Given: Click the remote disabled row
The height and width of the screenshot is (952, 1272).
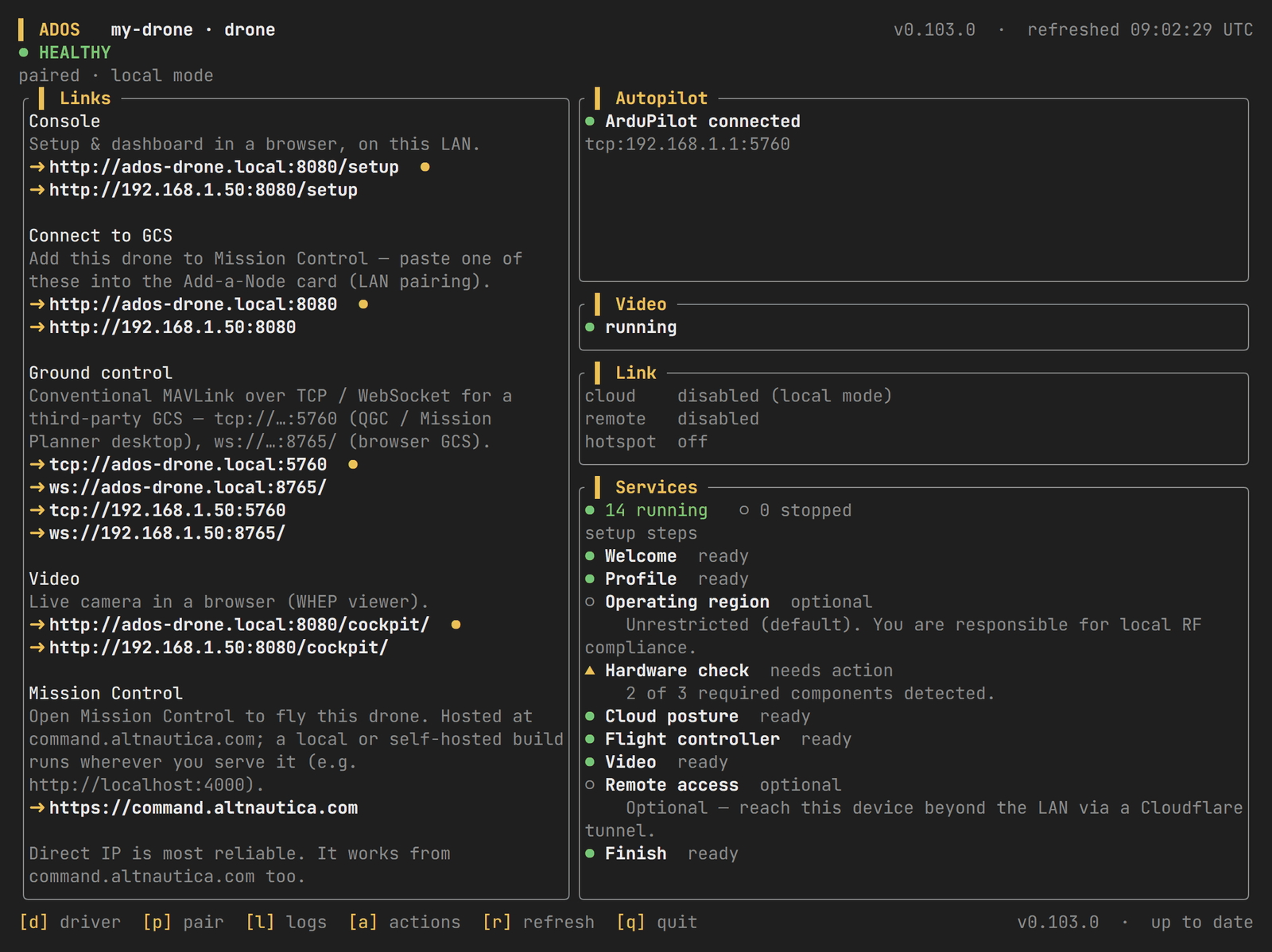Looking at the screenshot, I should [x=672, y=419].
